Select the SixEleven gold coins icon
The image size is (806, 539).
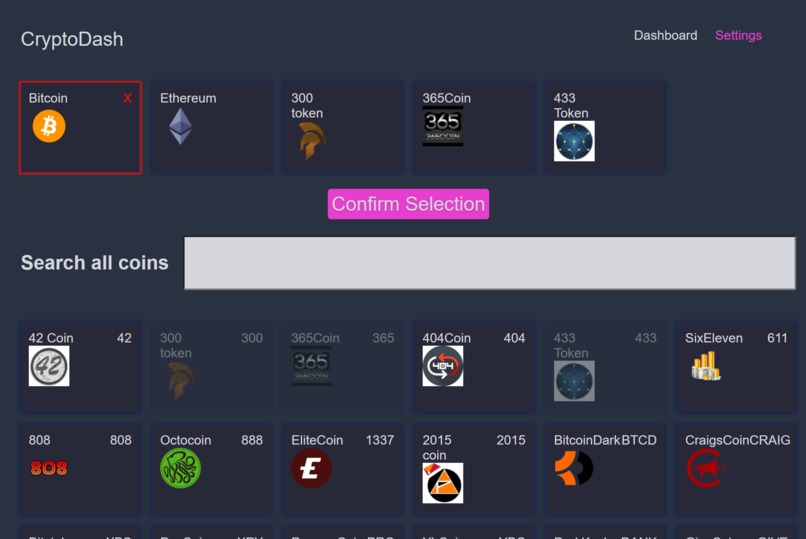coord(706,366)
